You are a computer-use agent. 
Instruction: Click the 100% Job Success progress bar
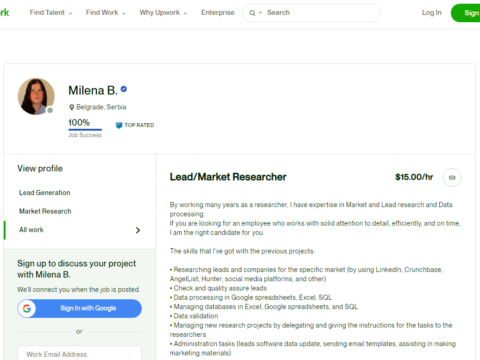point(85,129)
